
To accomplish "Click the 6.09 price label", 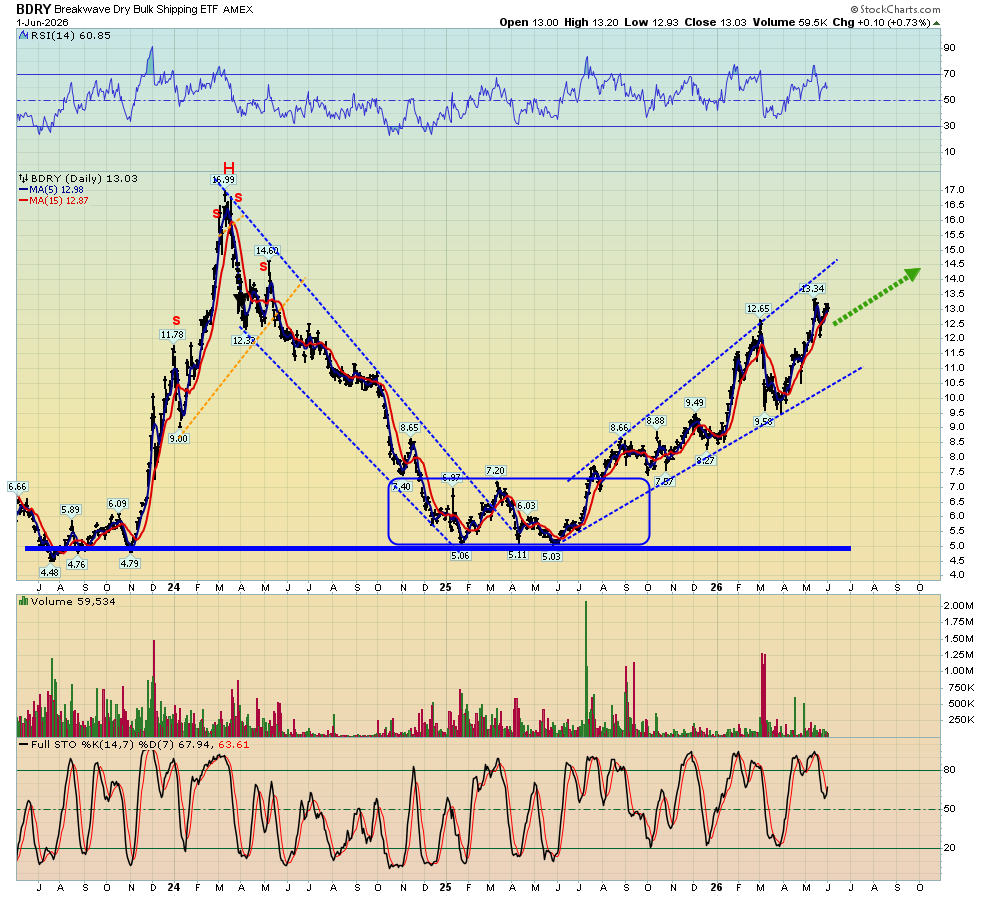I will click(x=117, y=504).
